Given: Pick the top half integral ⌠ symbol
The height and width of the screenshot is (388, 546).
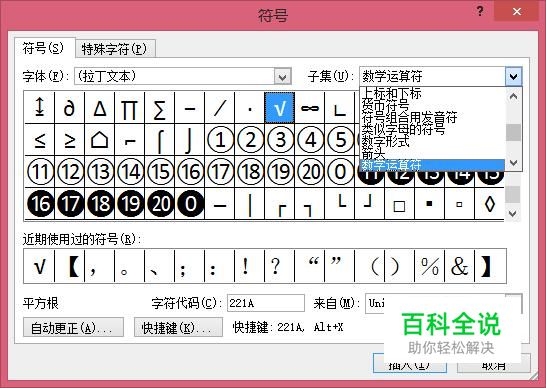Looking at the screenshot, I should tap(159, 140).
